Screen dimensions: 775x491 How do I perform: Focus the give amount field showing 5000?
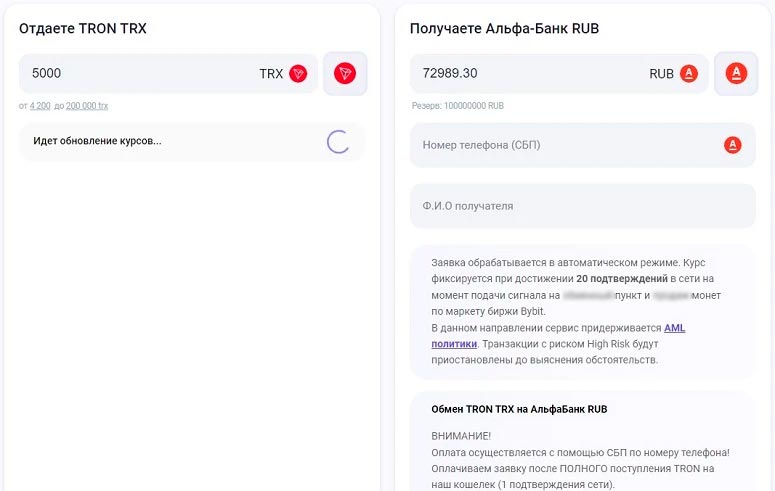click(130, 73)
